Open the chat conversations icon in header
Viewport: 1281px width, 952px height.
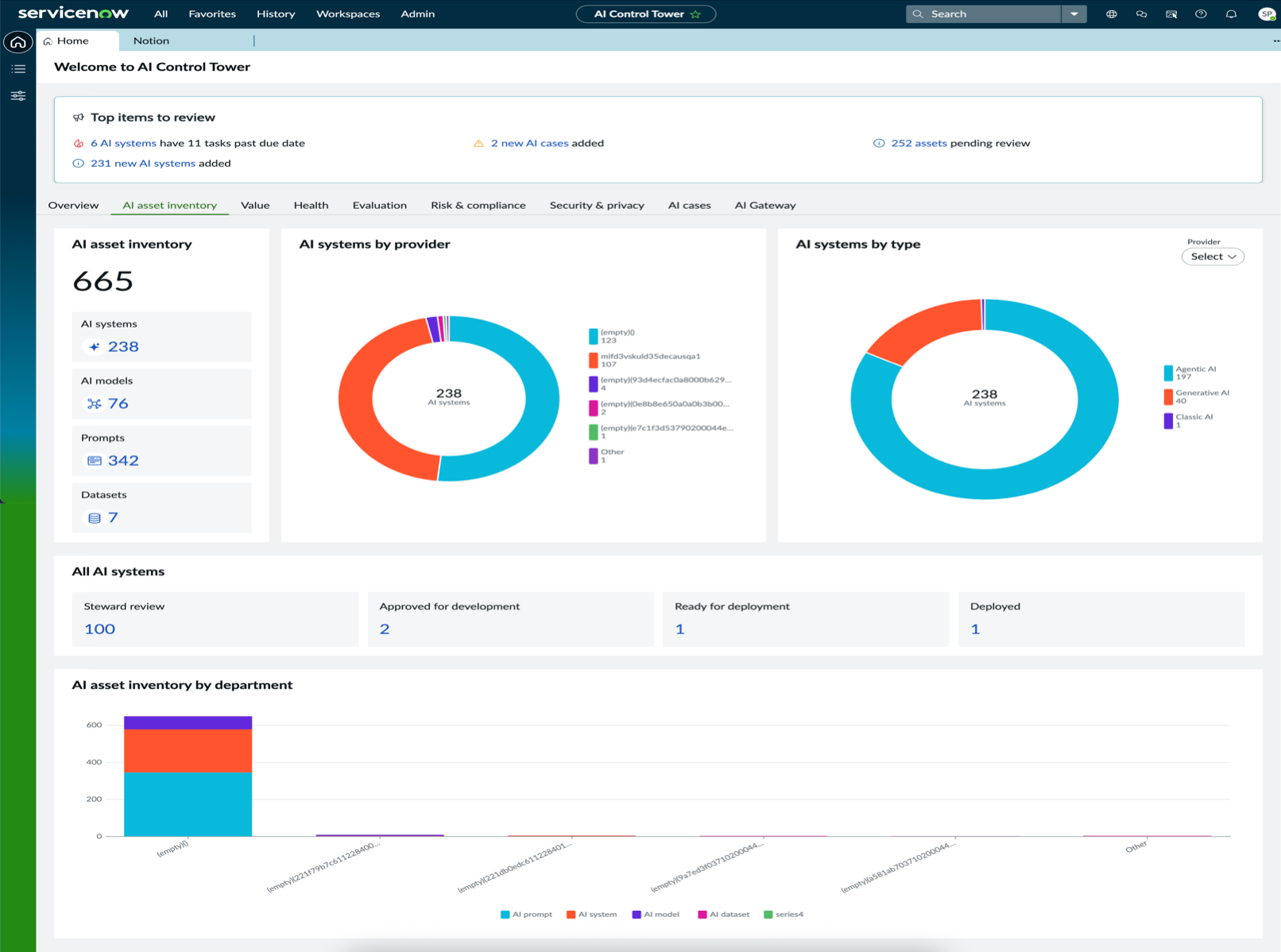[1141, 14]
